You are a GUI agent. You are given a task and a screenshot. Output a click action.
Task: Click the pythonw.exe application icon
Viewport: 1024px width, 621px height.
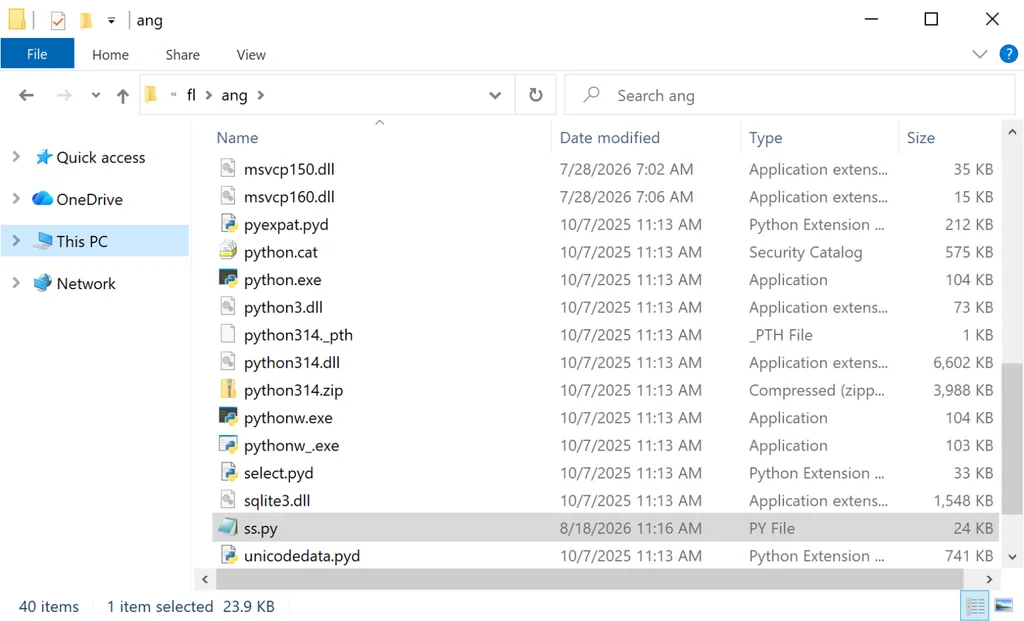point(227,417)
